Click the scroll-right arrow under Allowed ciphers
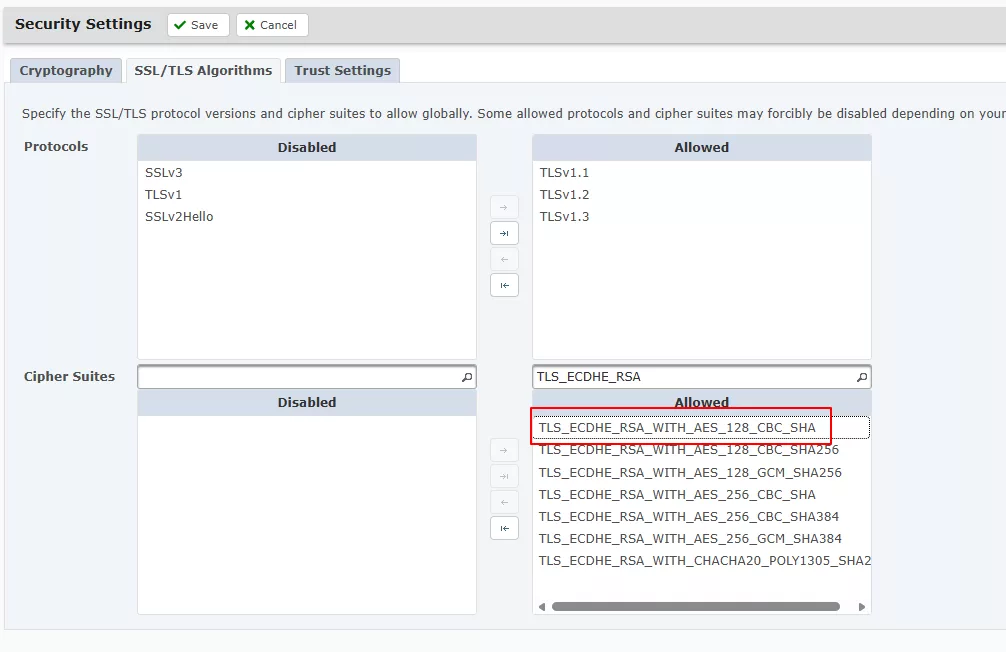The width and height of the screenshot is (1006, 652). pyautogui.click(x=862, y=606)
